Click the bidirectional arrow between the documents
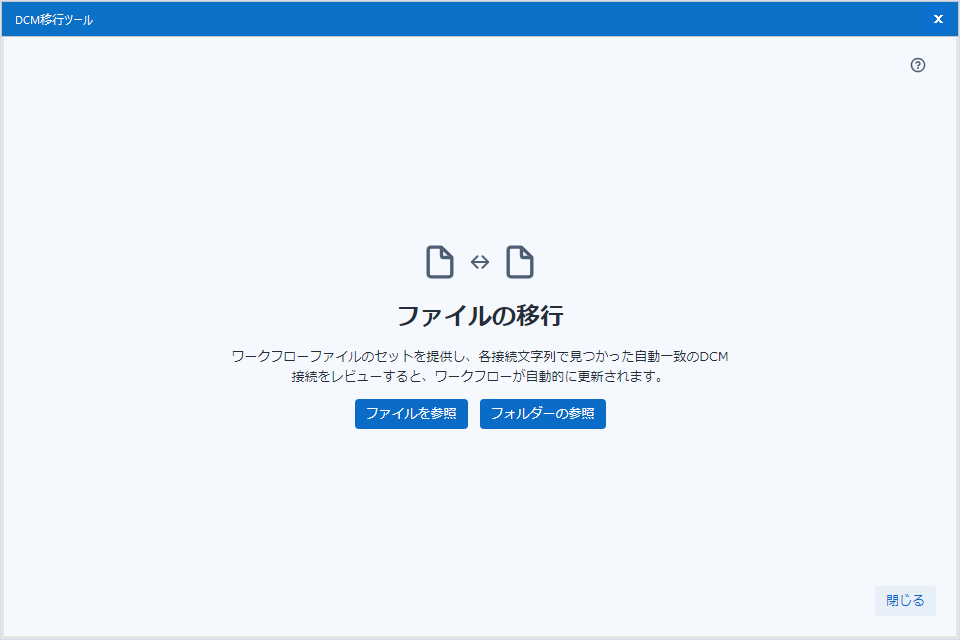Screen dimensions: 960x640 pos(480,262)
